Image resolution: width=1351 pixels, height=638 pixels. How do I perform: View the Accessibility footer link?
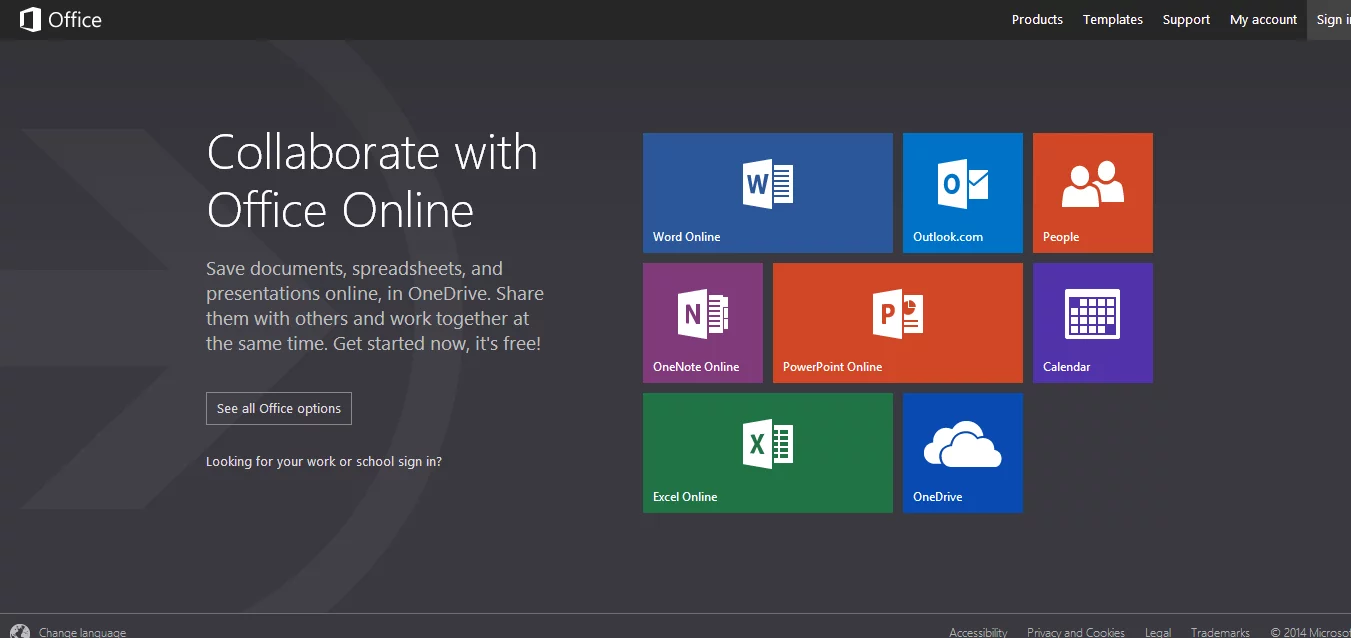(978, 631)
